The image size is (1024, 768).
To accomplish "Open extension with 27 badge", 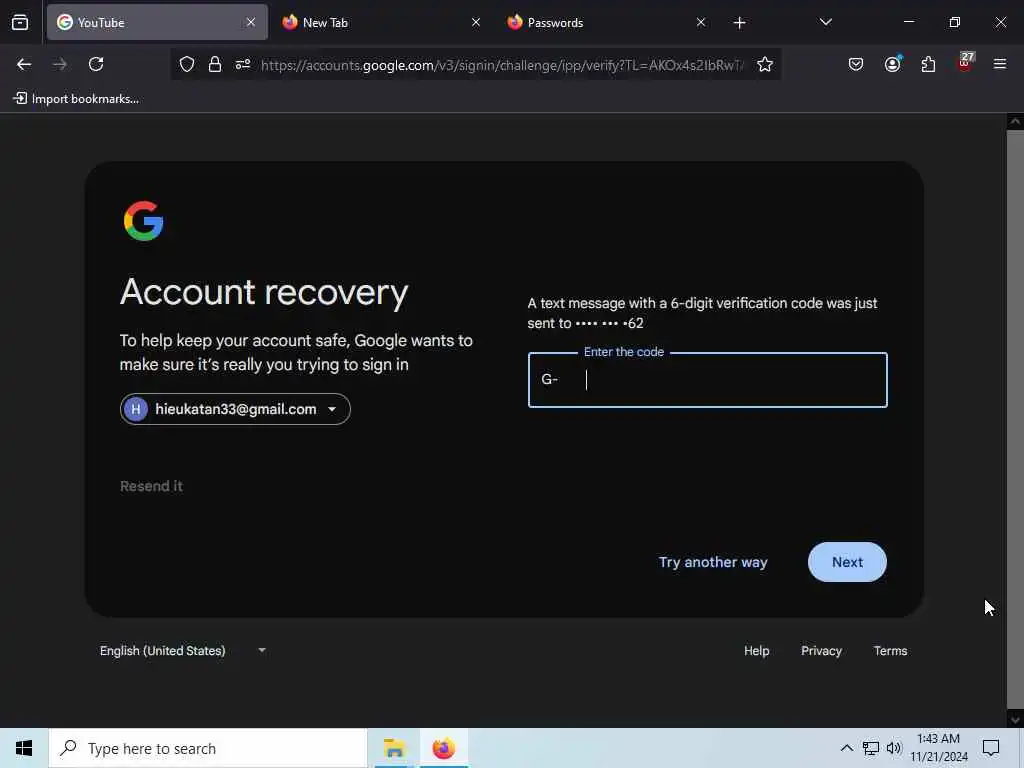I will [965, 63].
